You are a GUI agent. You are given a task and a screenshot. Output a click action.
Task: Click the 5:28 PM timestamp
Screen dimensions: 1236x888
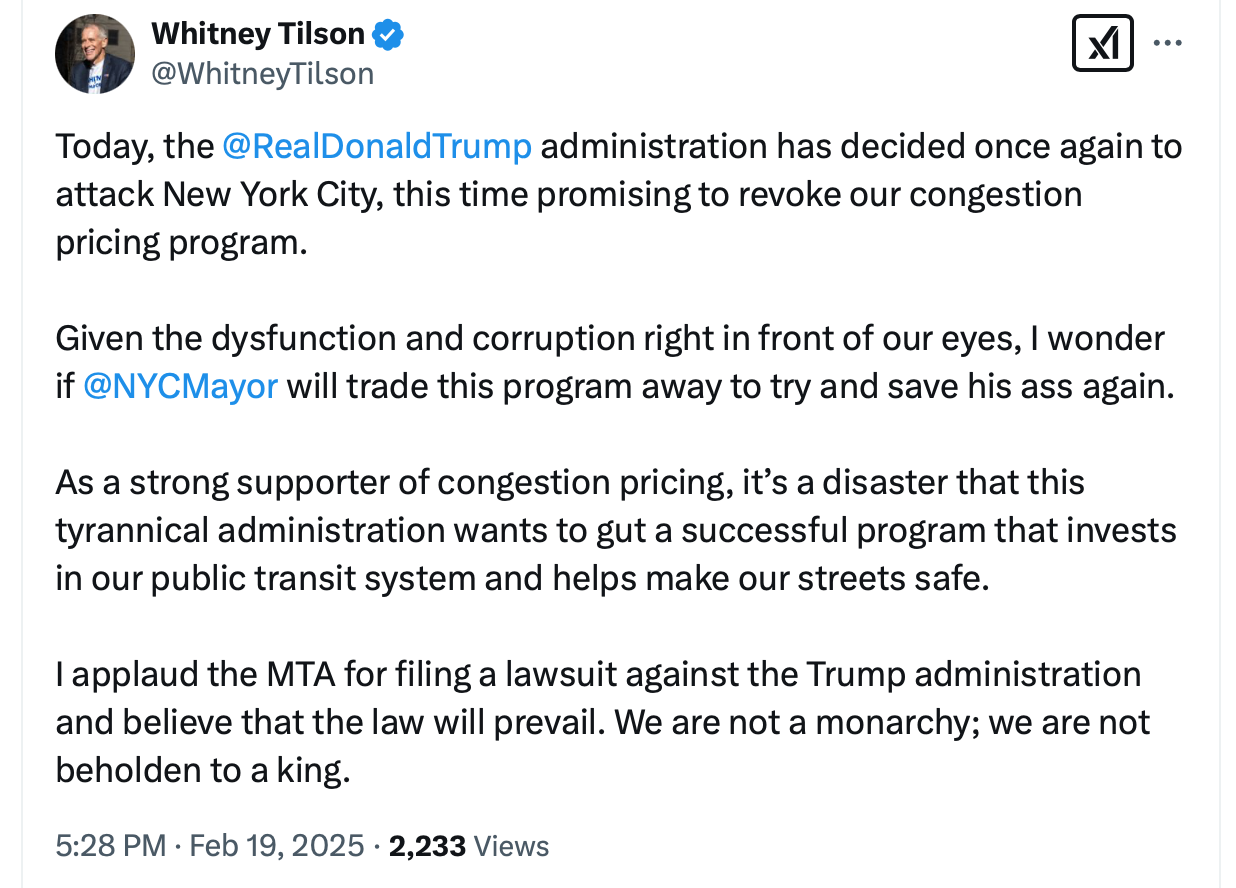coord(110,846)
